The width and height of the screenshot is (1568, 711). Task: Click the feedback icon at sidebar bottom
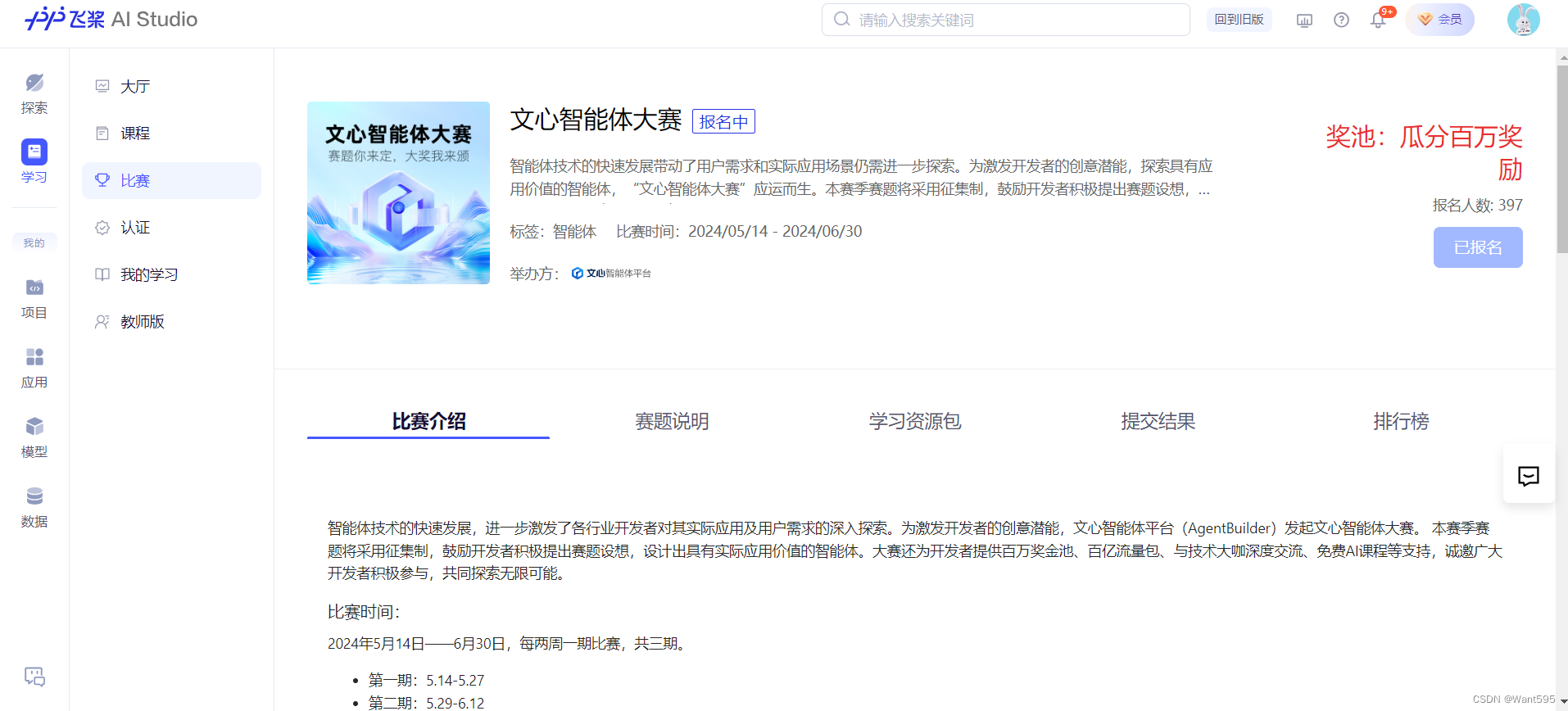tap(34, 676)
